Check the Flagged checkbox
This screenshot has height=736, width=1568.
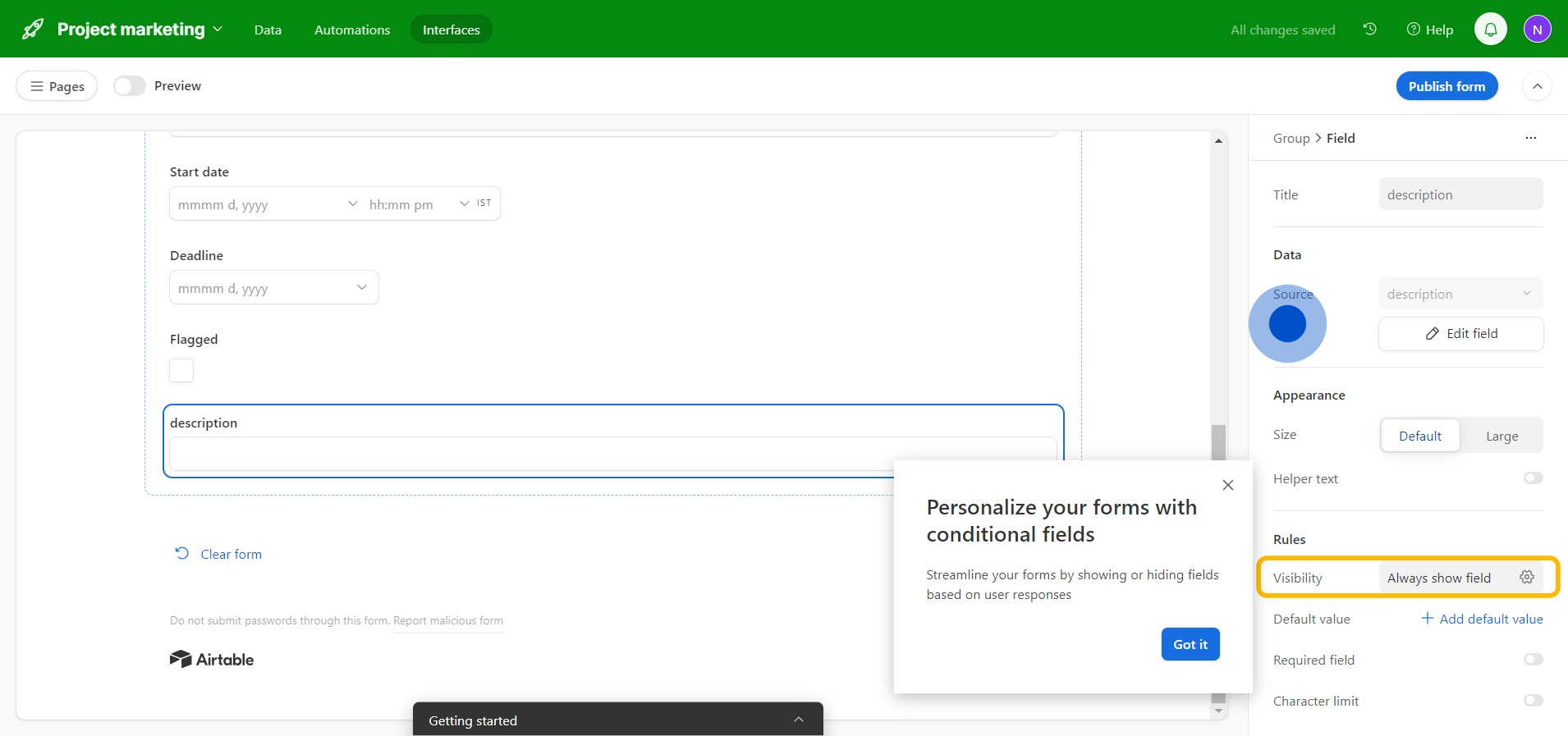point(181,371)
